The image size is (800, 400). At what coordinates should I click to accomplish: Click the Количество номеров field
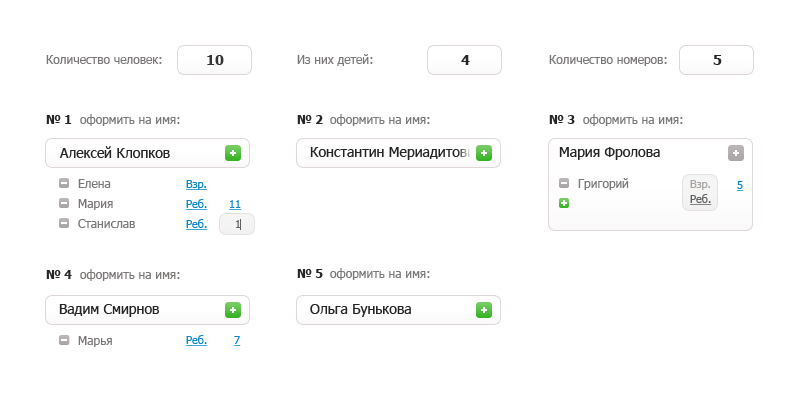(x=716, y=60)
